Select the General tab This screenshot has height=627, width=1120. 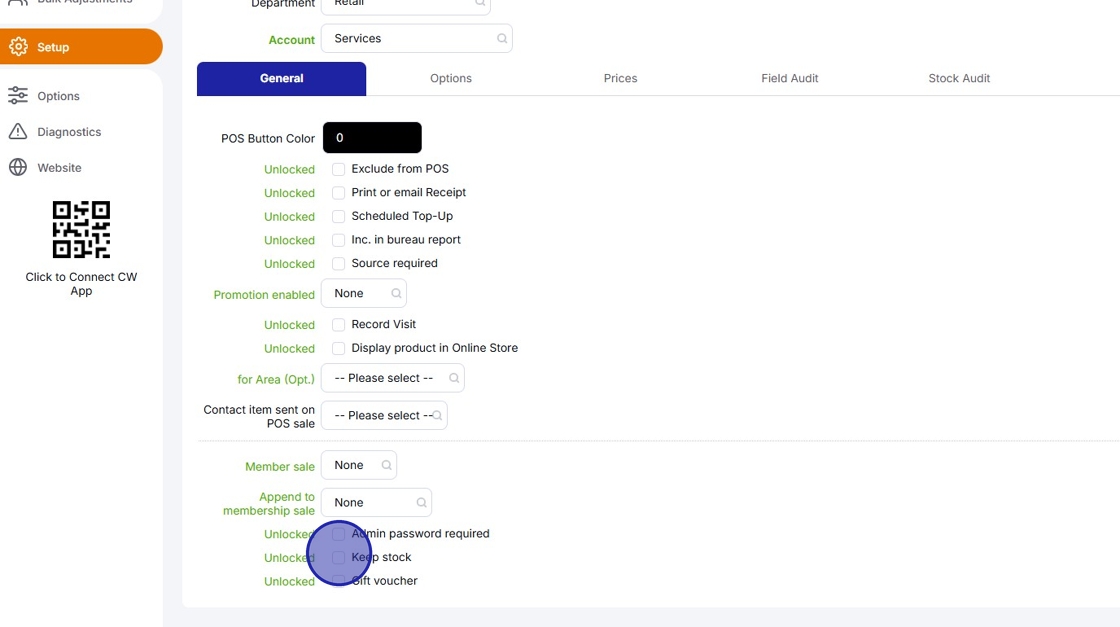click(281, 79)
